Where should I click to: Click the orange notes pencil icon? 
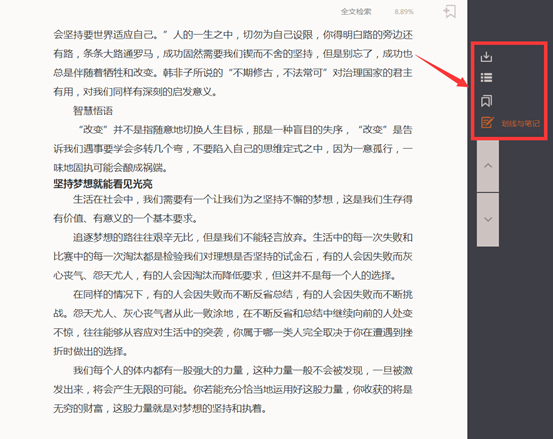click(x=487, y=122)
